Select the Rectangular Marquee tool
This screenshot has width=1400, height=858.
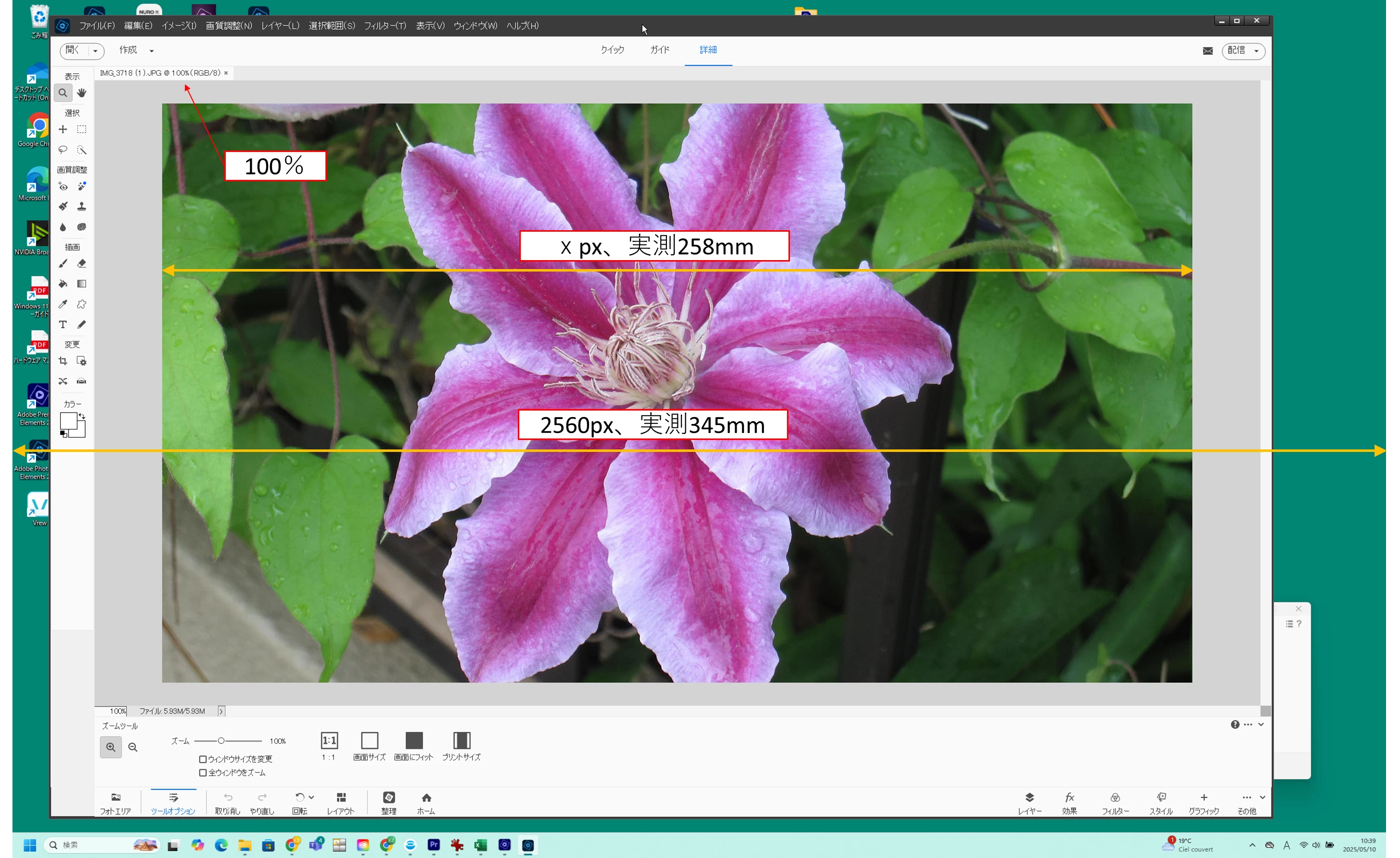(x=82, y=130)
